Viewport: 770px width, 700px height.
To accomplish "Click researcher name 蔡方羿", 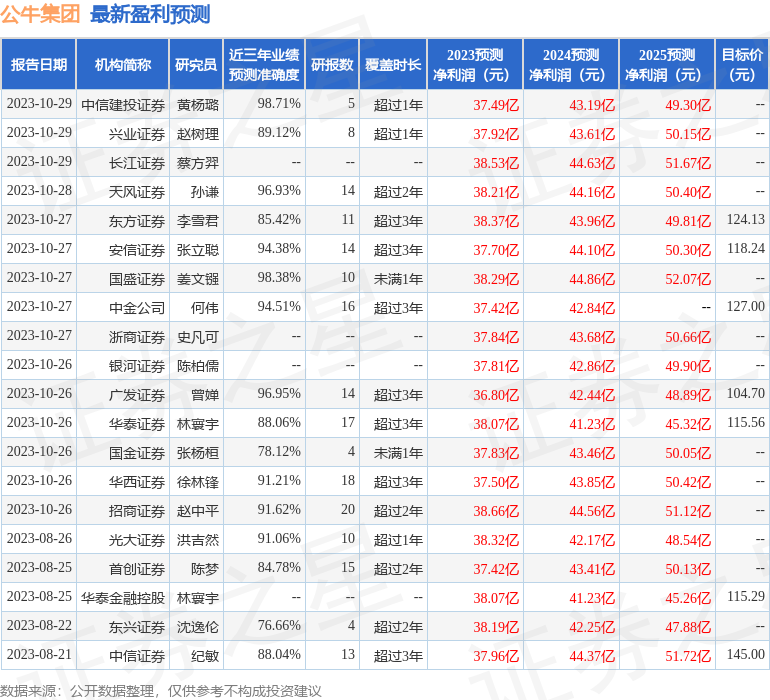I will point(198,163).
